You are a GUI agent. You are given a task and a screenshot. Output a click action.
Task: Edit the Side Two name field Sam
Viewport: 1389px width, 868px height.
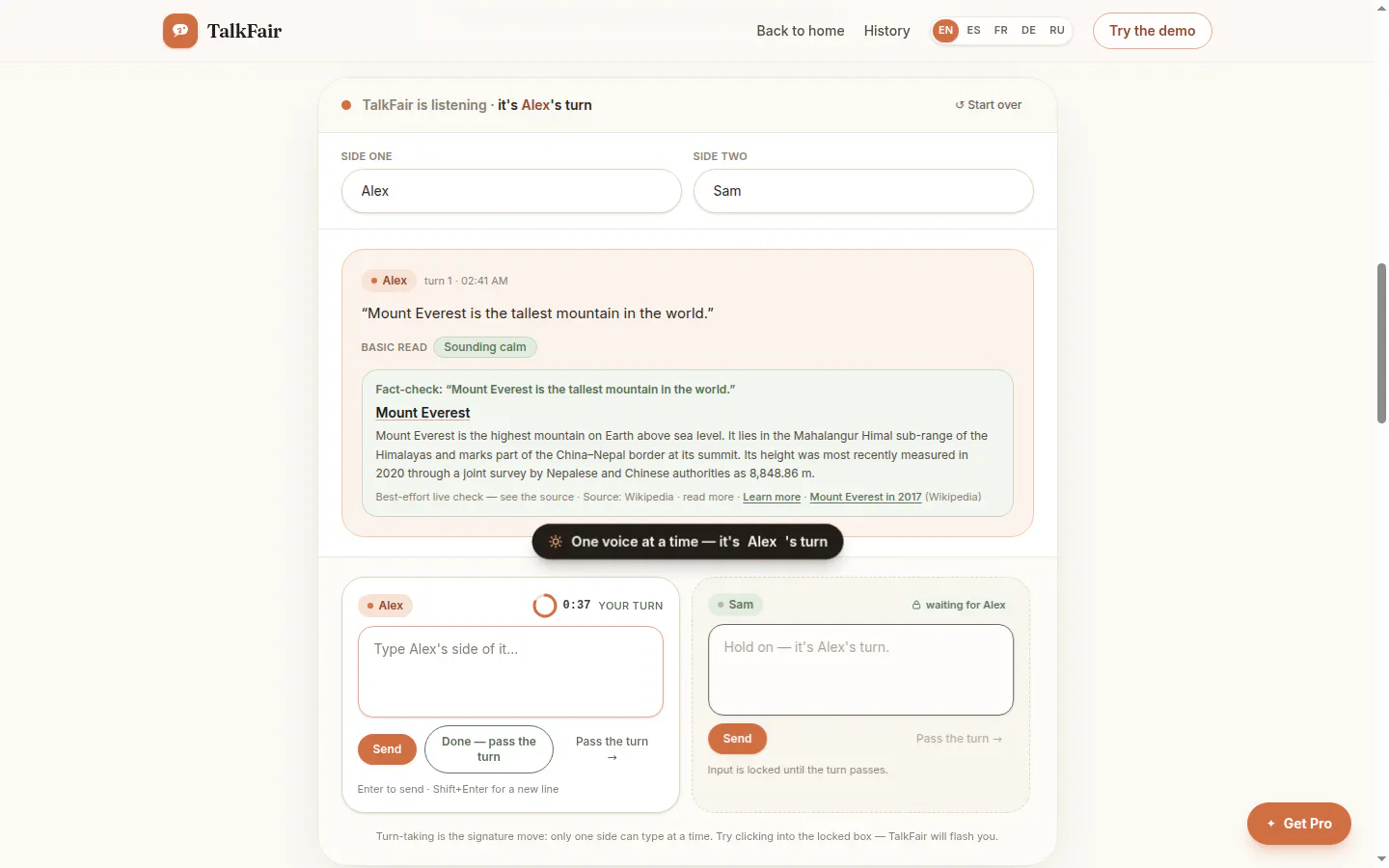[863, 191]
